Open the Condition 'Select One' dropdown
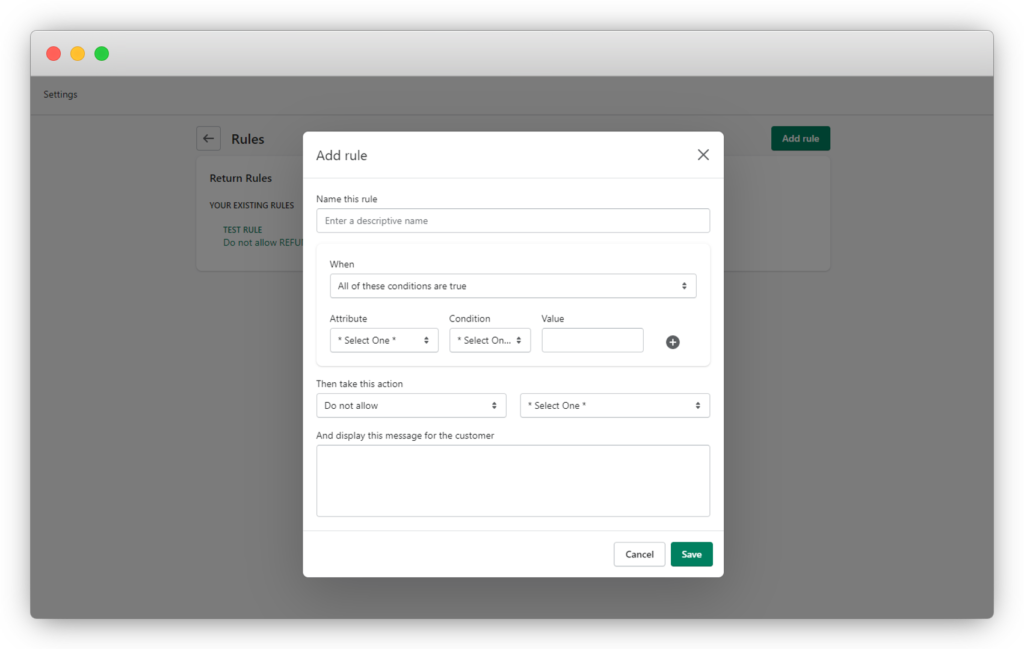 (490, 340)
